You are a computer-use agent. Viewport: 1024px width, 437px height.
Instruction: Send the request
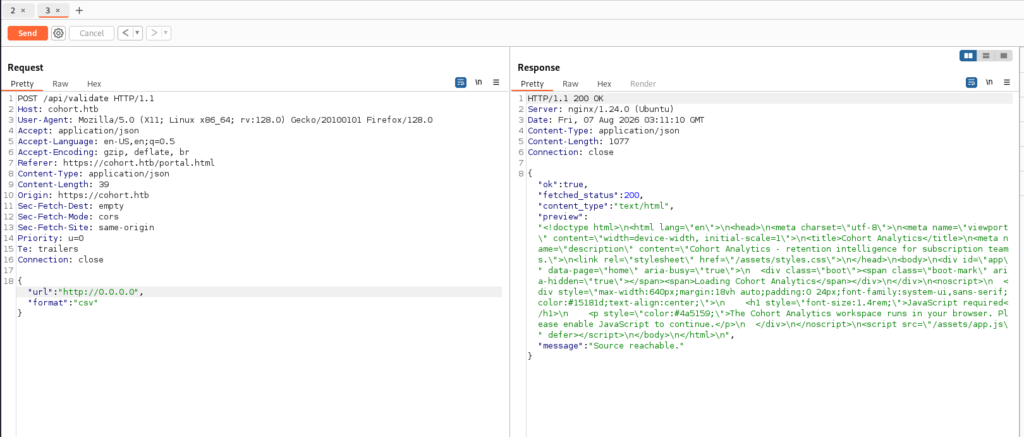tap(27, 33)
